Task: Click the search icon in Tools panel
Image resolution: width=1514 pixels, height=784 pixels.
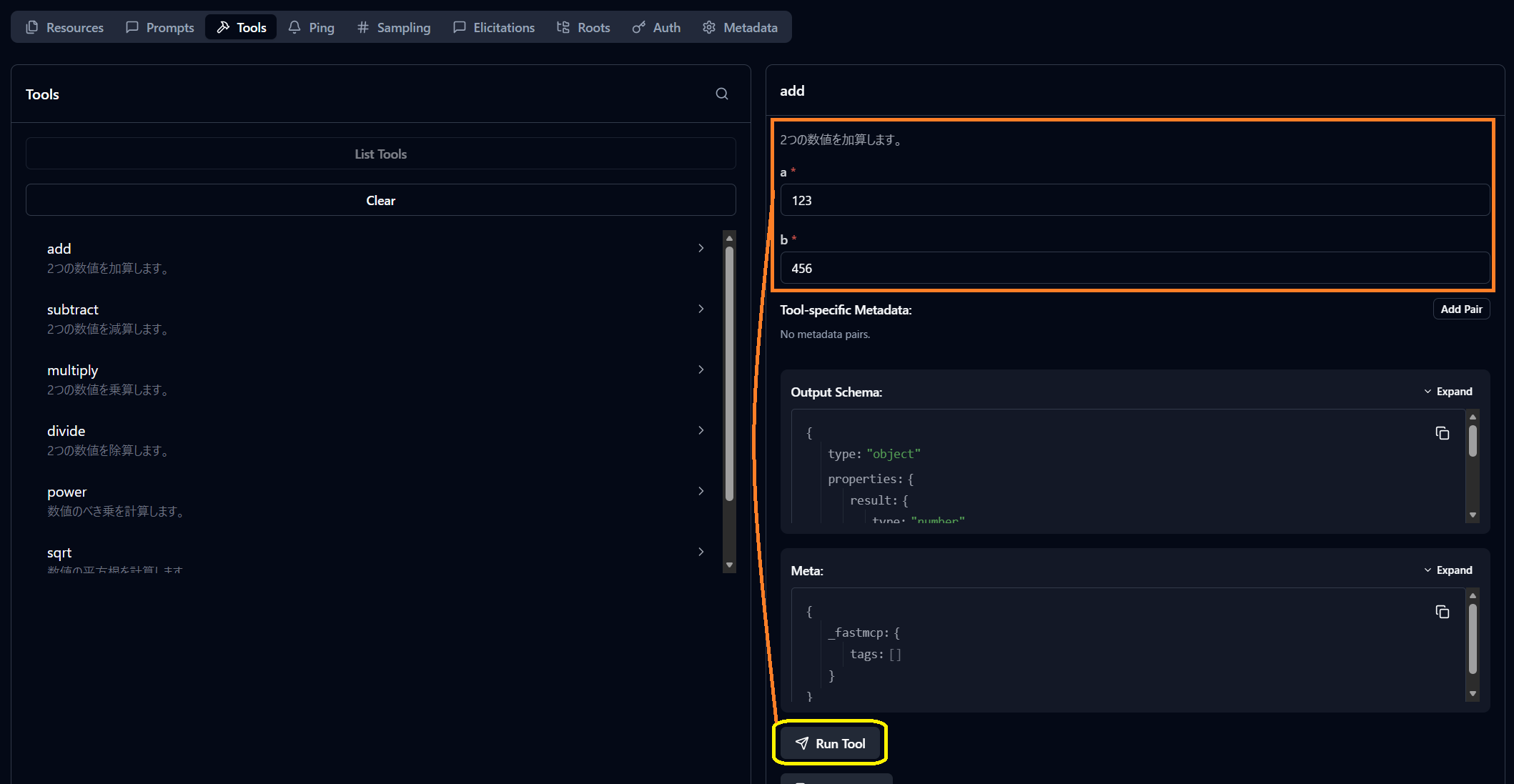Action: tap(722, 94)
